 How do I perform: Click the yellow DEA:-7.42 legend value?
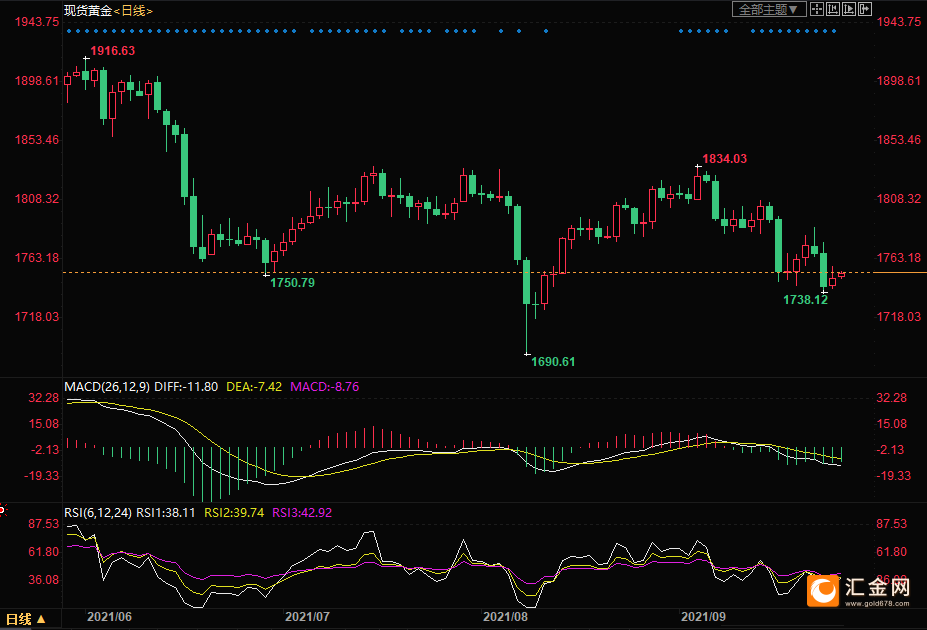(x=254, y=387)
